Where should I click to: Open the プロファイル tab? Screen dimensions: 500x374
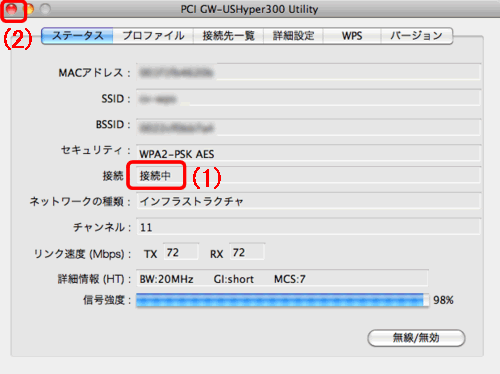click(153, 36)
